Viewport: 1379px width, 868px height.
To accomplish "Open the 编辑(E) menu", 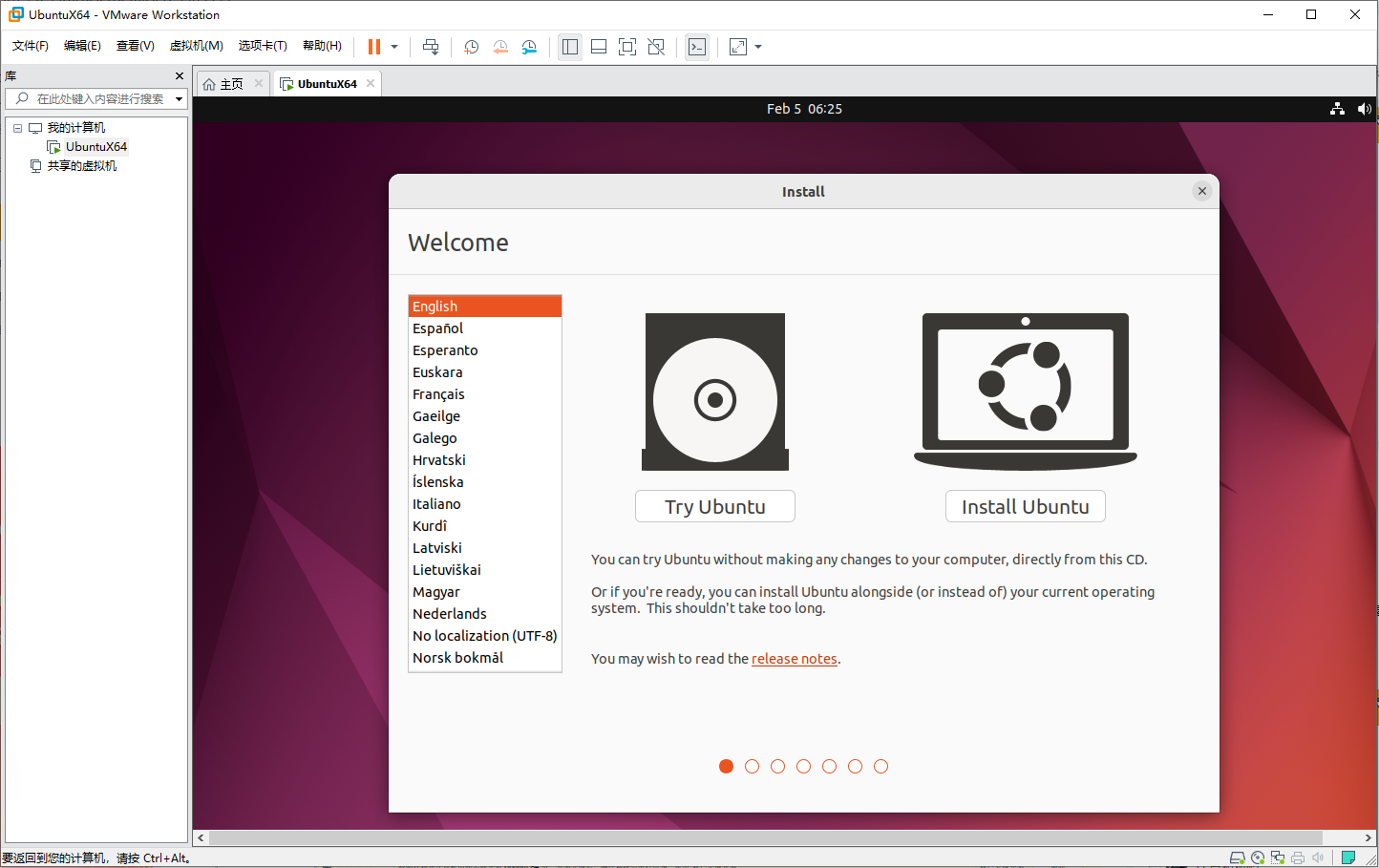I will [82, 46].
